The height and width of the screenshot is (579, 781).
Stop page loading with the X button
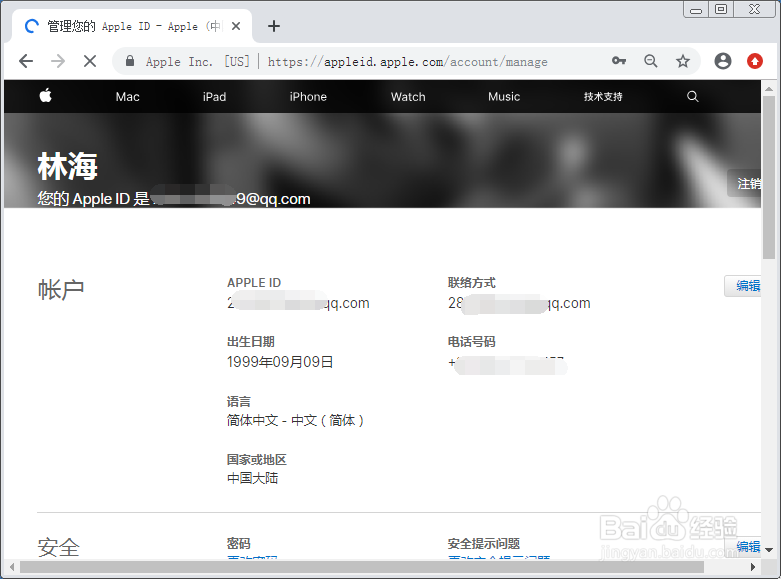click(90, 61)
